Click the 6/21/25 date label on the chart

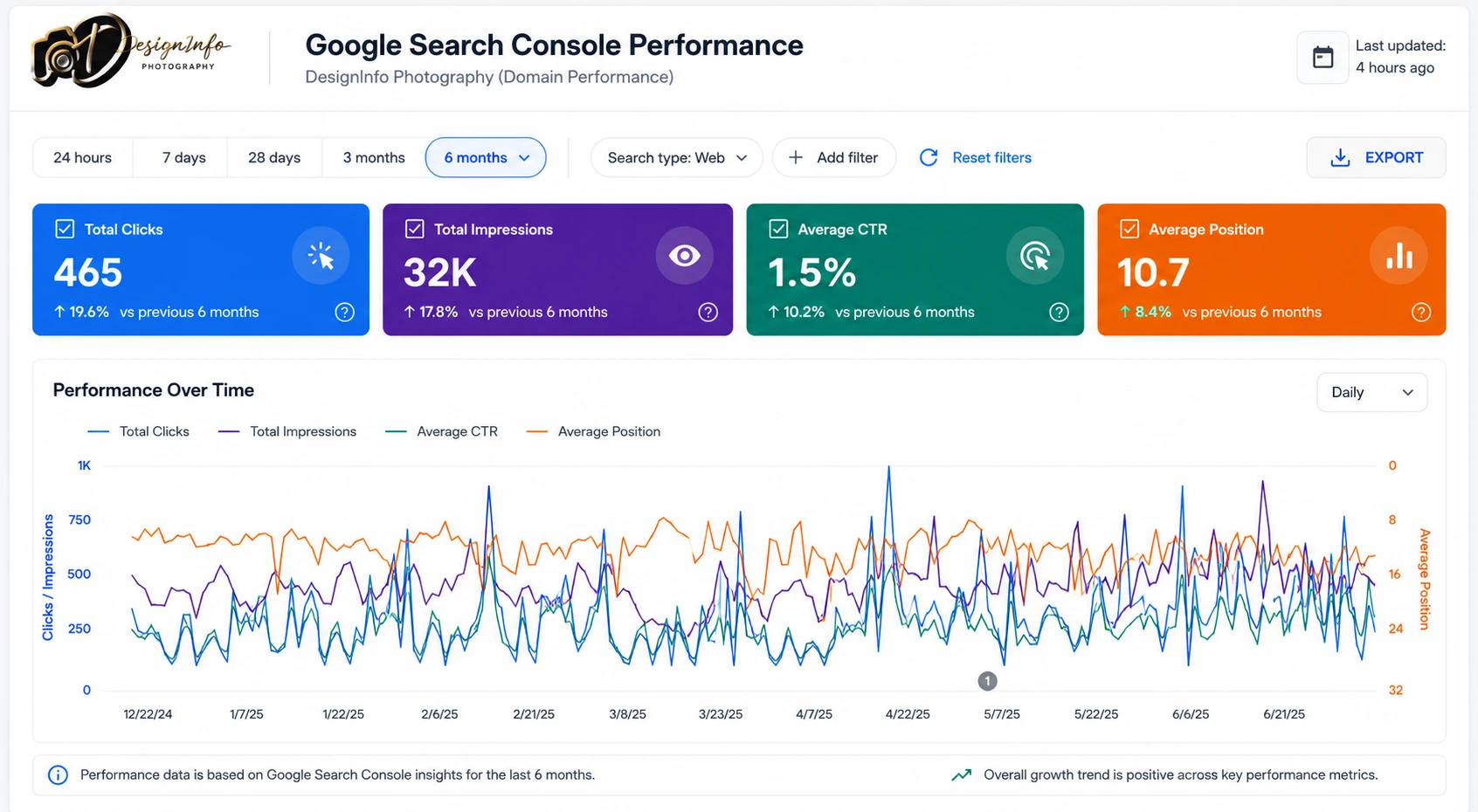point(1284,714)
